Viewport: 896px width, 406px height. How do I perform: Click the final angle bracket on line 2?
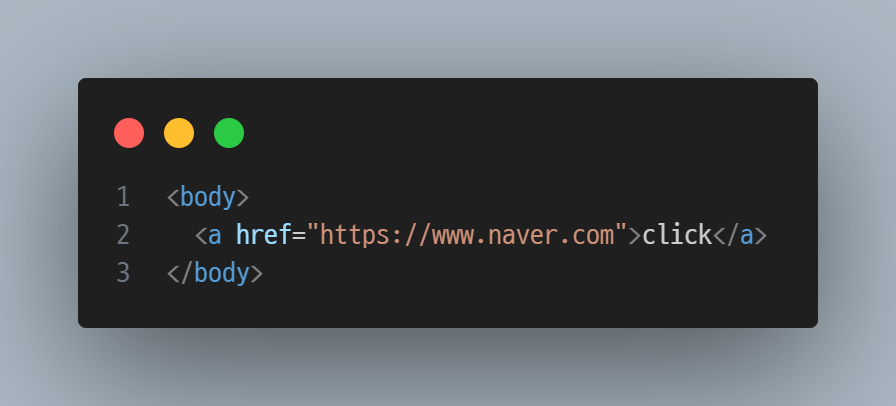pyautogui.click(x=761, y=236)
